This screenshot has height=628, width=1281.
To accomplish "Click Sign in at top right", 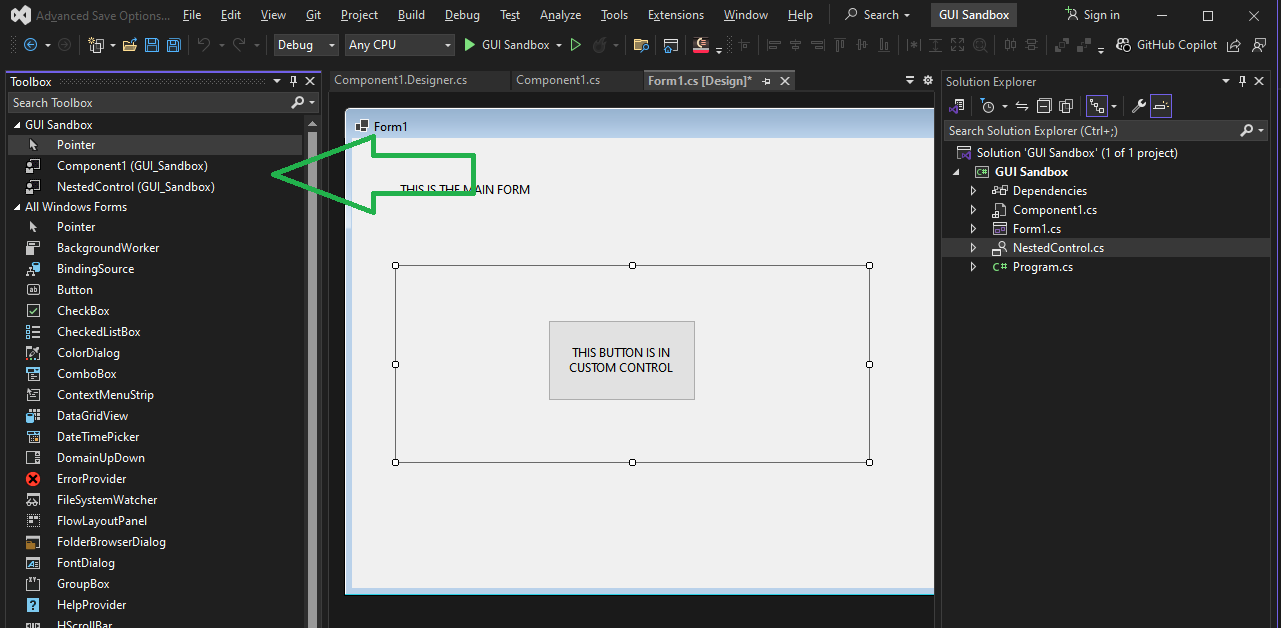I will [x=1092, y=15].
